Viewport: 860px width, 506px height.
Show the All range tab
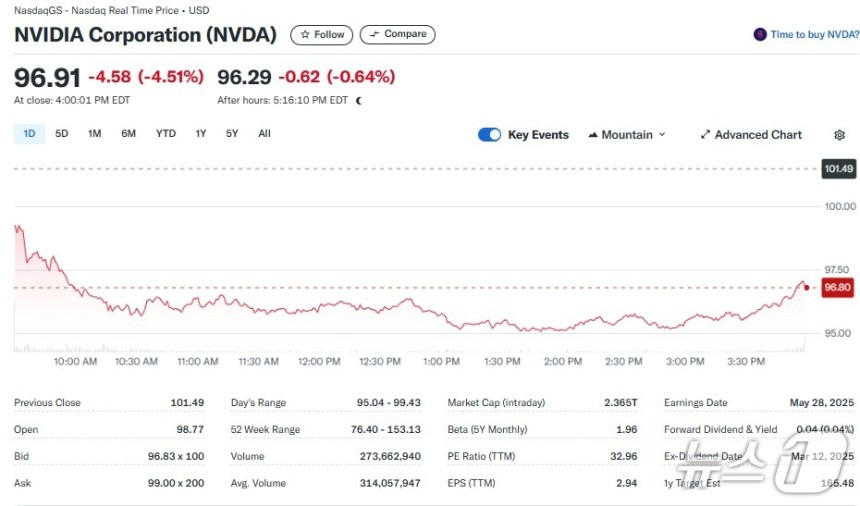[264, 134]
